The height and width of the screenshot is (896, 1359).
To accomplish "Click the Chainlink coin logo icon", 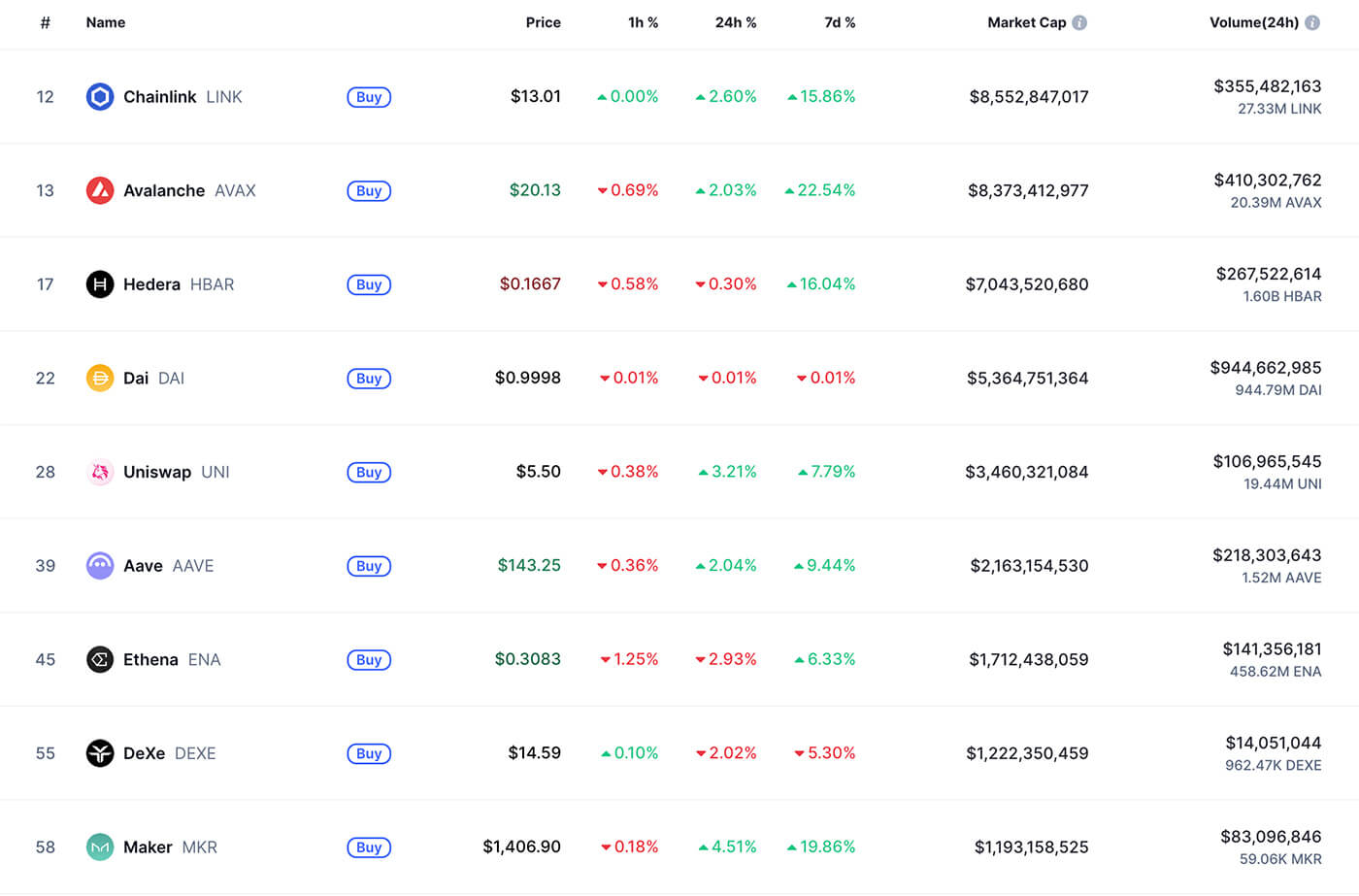I will (x=100, y=97).
